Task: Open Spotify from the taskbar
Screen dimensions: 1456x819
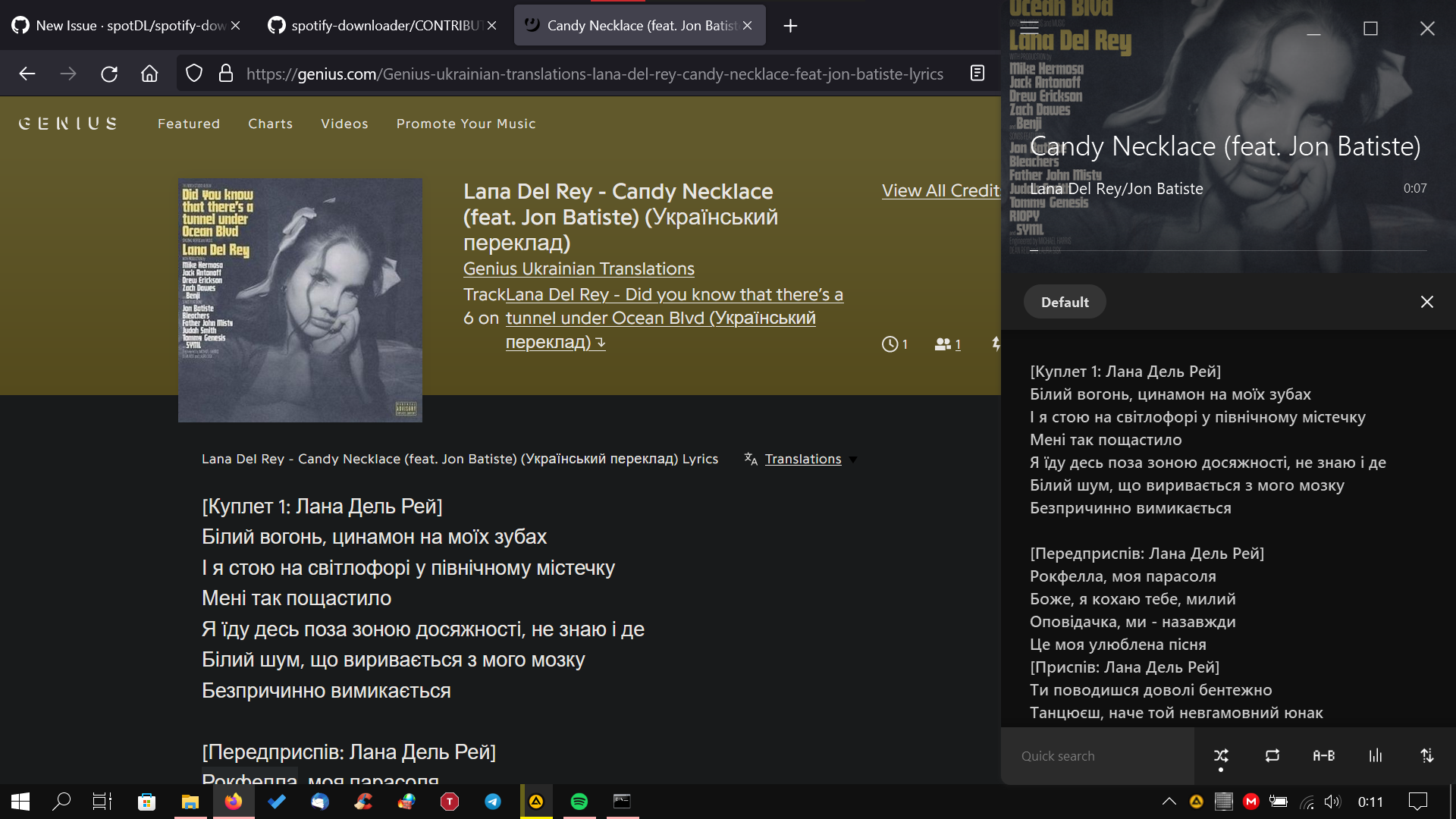Action: 579,802
